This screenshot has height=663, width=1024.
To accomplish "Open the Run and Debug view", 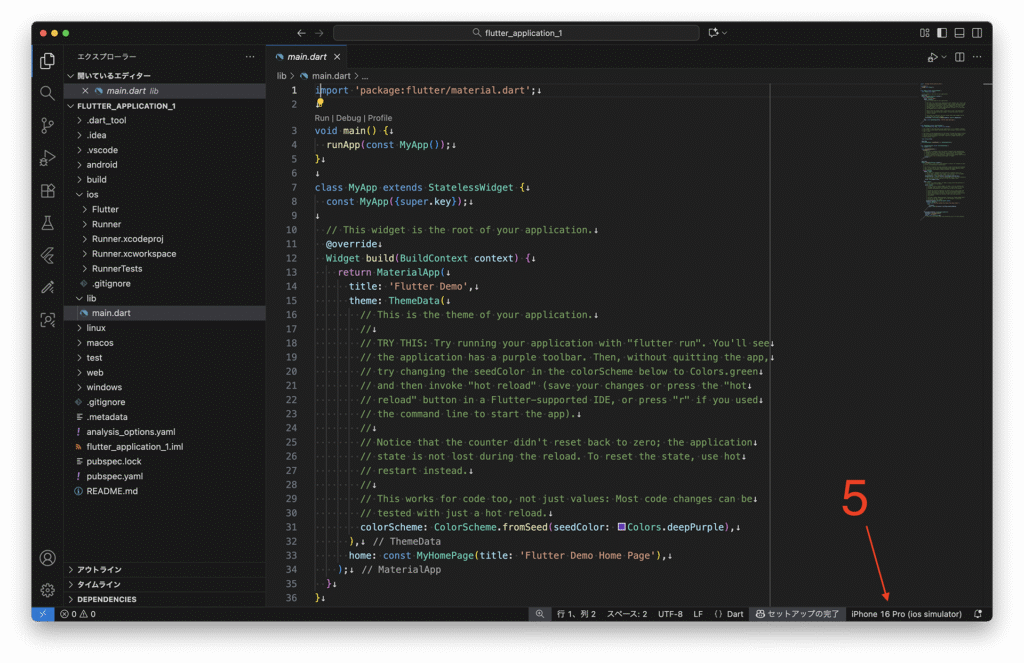I will tap(47, 158).
